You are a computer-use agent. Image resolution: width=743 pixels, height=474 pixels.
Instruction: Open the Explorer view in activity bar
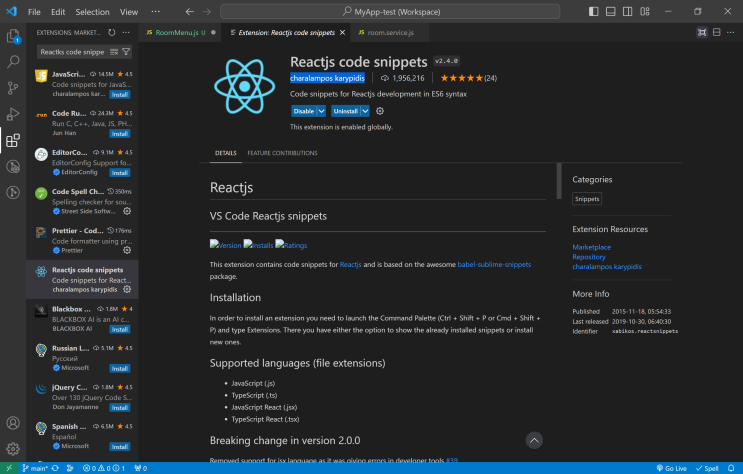(13, 36)
